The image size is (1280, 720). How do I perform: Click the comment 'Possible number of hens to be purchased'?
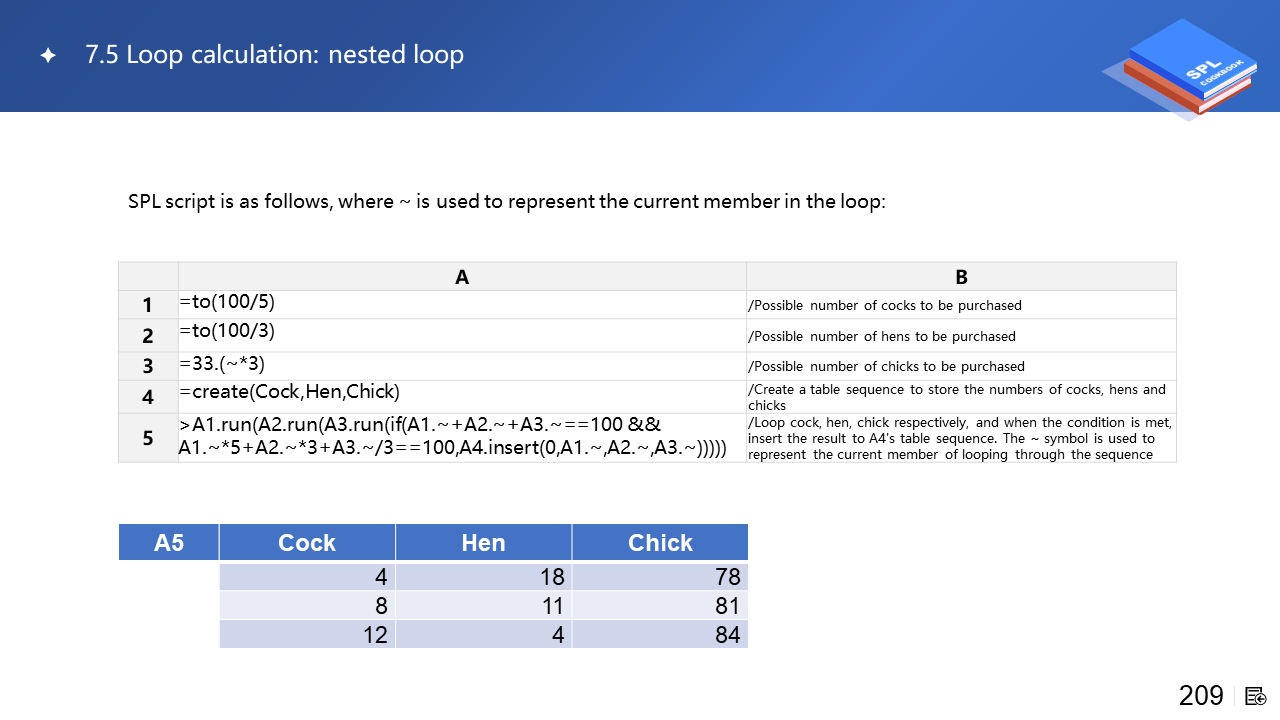coord(882,337)
